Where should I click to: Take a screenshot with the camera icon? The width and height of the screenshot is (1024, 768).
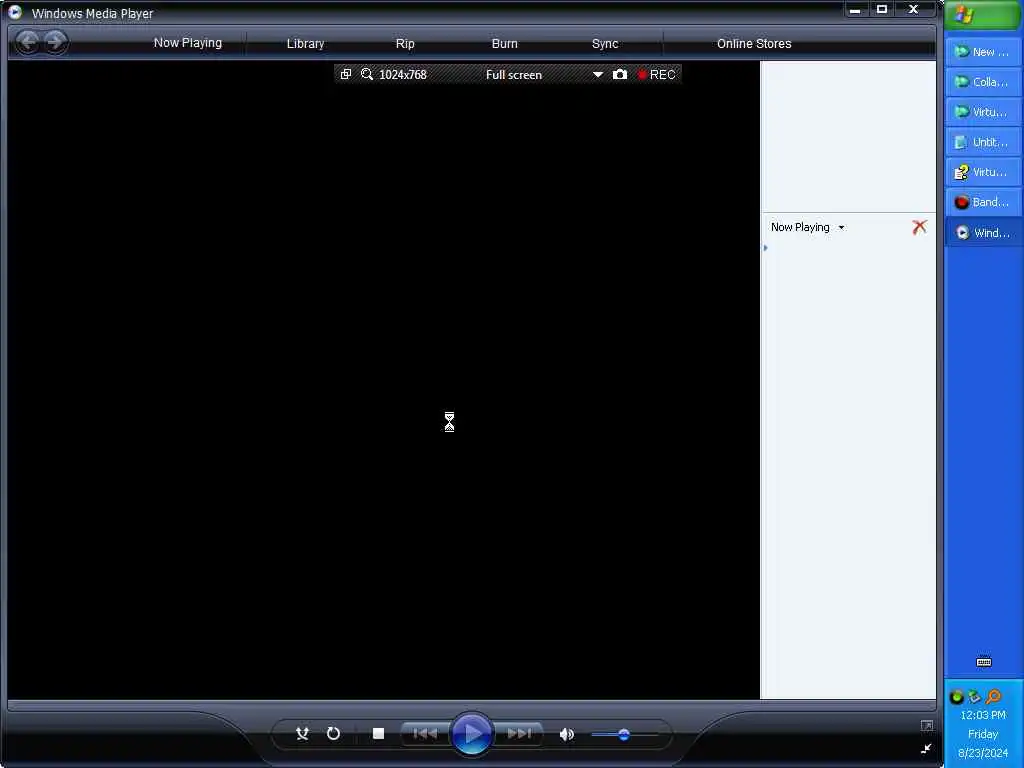point(620,74)
